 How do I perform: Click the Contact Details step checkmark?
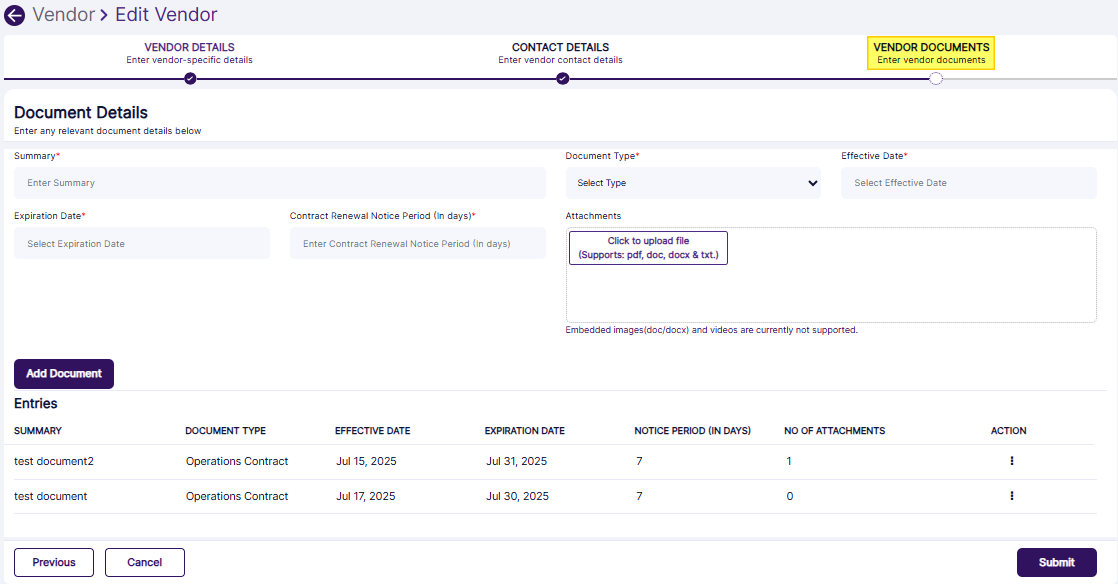[x=562, y=79]
